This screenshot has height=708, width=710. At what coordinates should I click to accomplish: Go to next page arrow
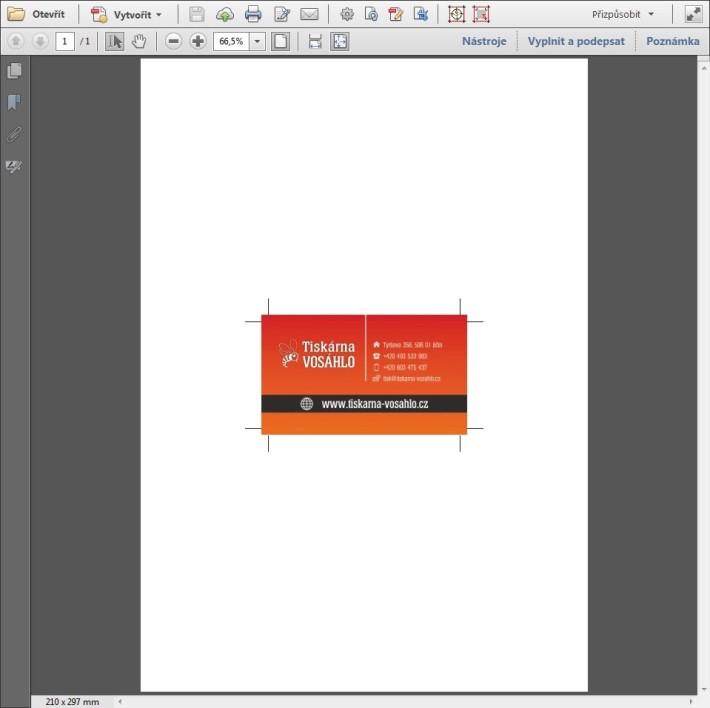point(40,41)
